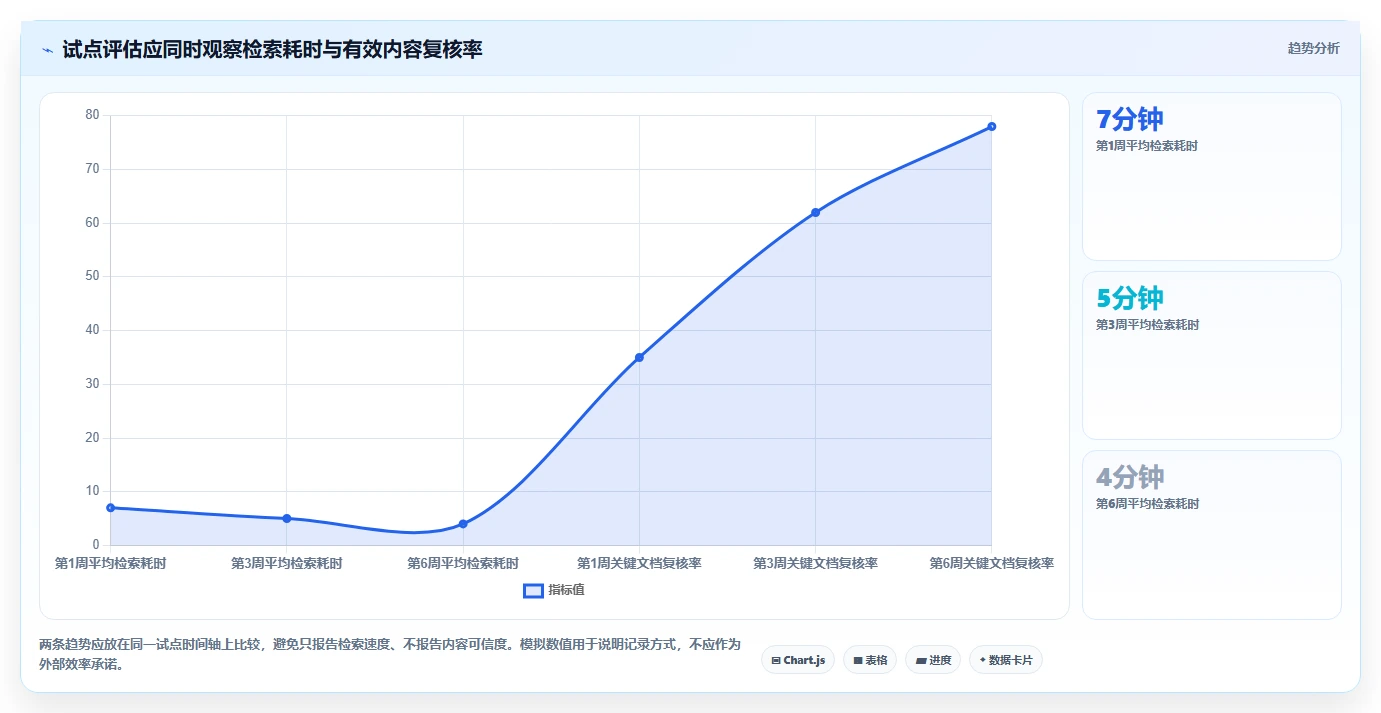
Task: Click x-axis label 第6周关键文档复核率
Action: (x=991, y=564)
